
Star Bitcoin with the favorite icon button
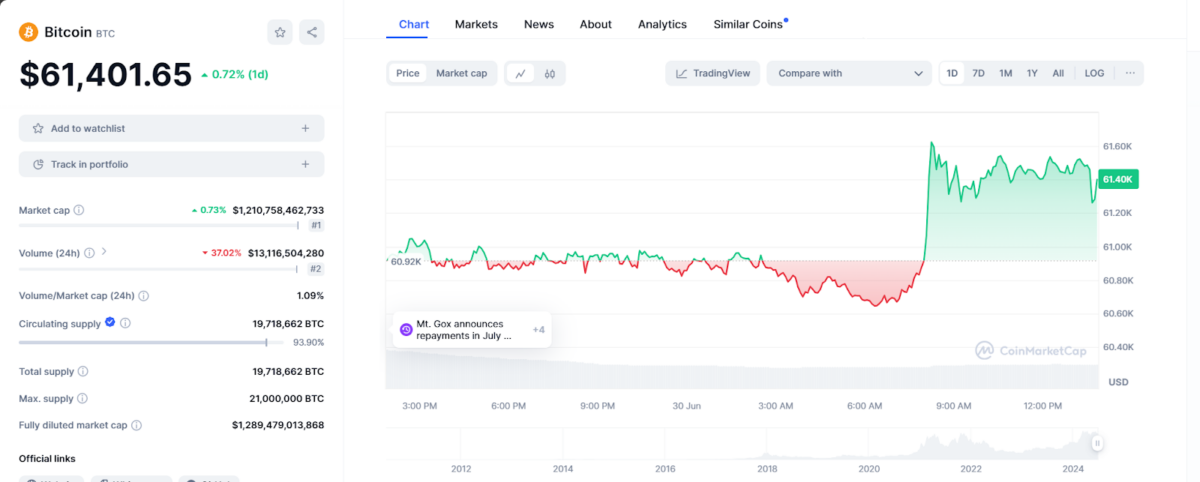[280, 32]
